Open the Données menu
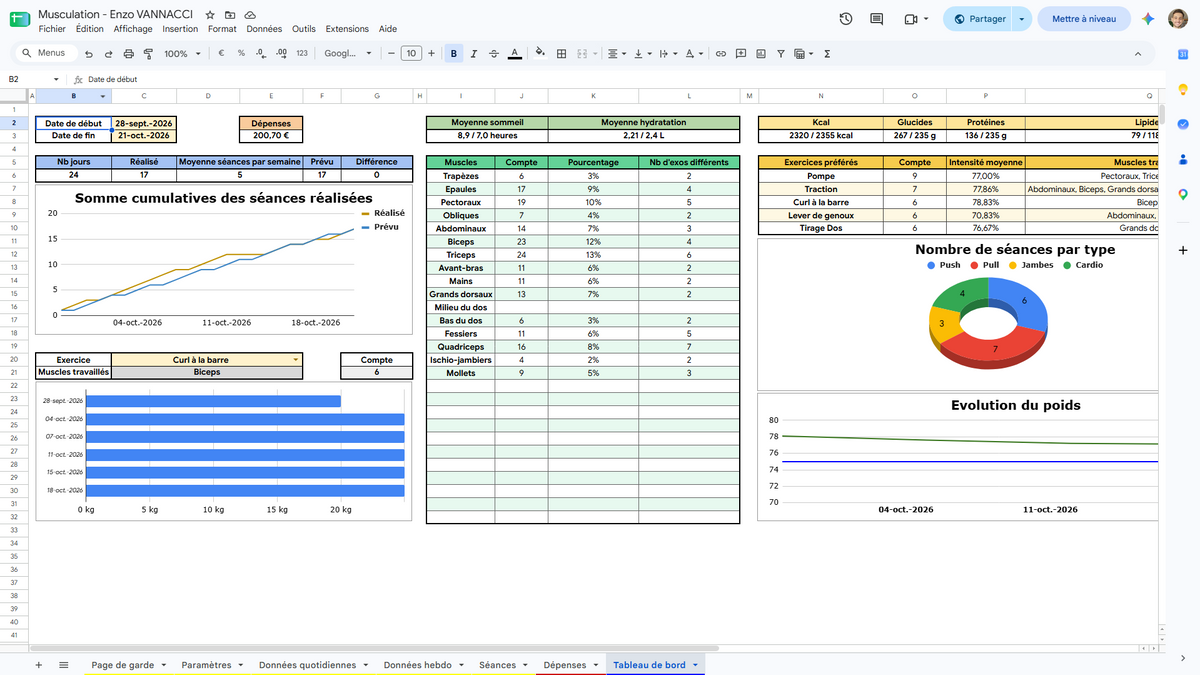This screenshot has height=675, width=1200. 264,29
